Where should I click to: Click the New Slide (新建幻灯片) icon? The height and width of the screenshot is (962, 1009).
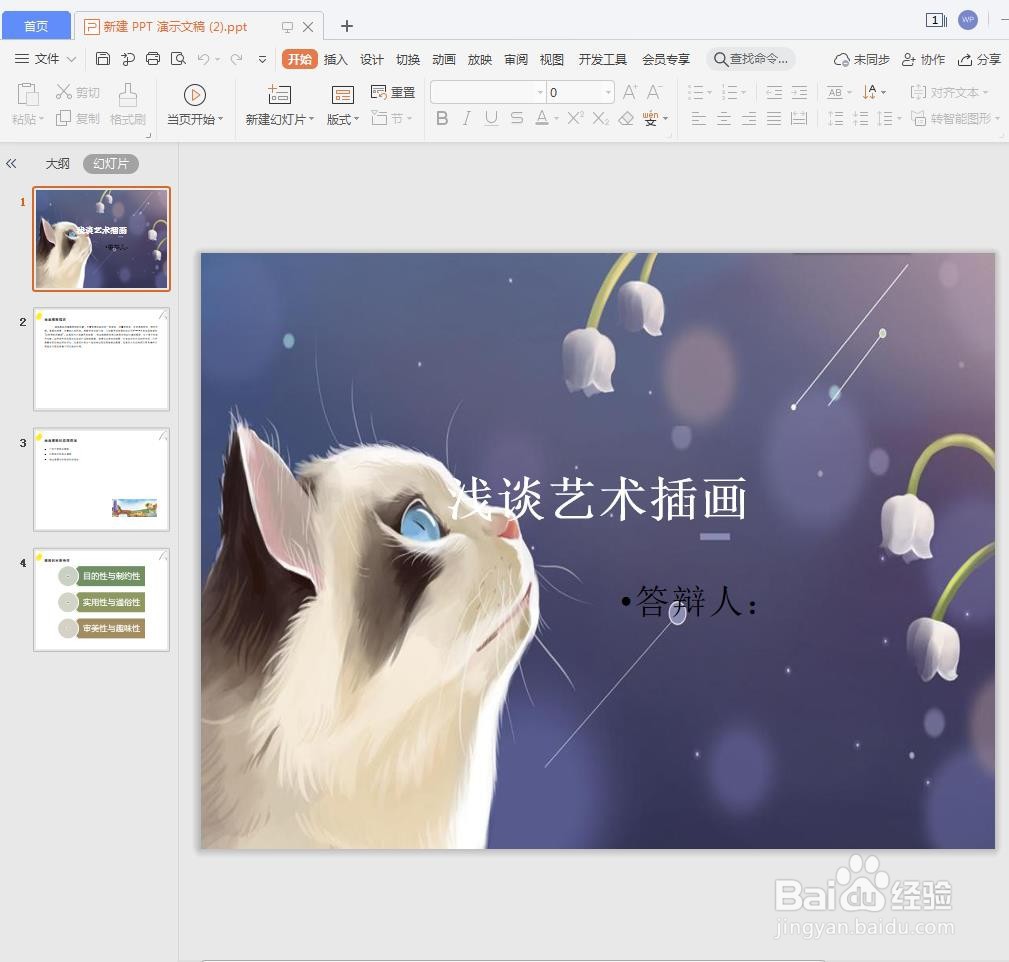[279, 95]
